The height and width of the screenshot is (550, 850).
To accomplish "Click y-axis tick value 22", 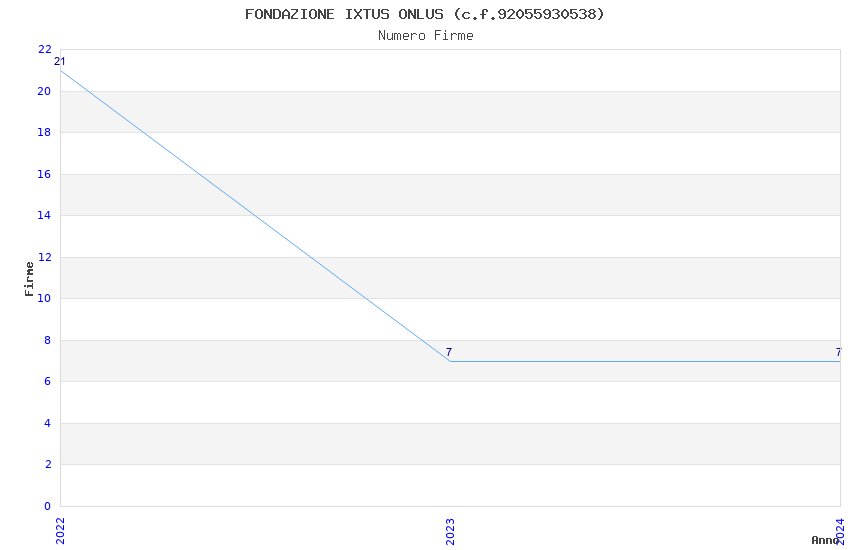I will tap(44, 49).
